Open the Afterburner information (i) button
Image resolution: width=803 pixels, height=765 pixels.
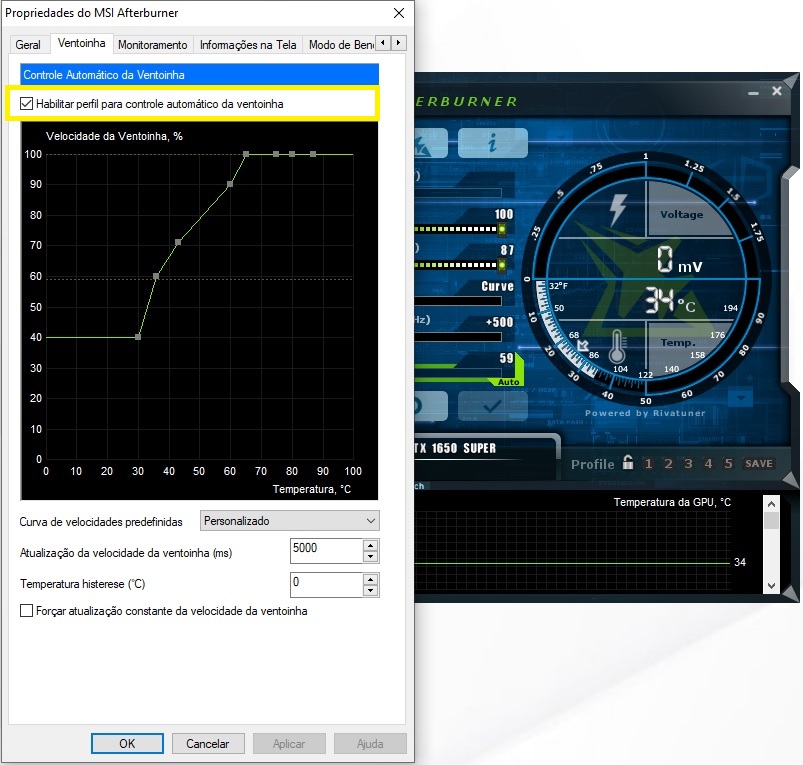(x=492, y=143)
